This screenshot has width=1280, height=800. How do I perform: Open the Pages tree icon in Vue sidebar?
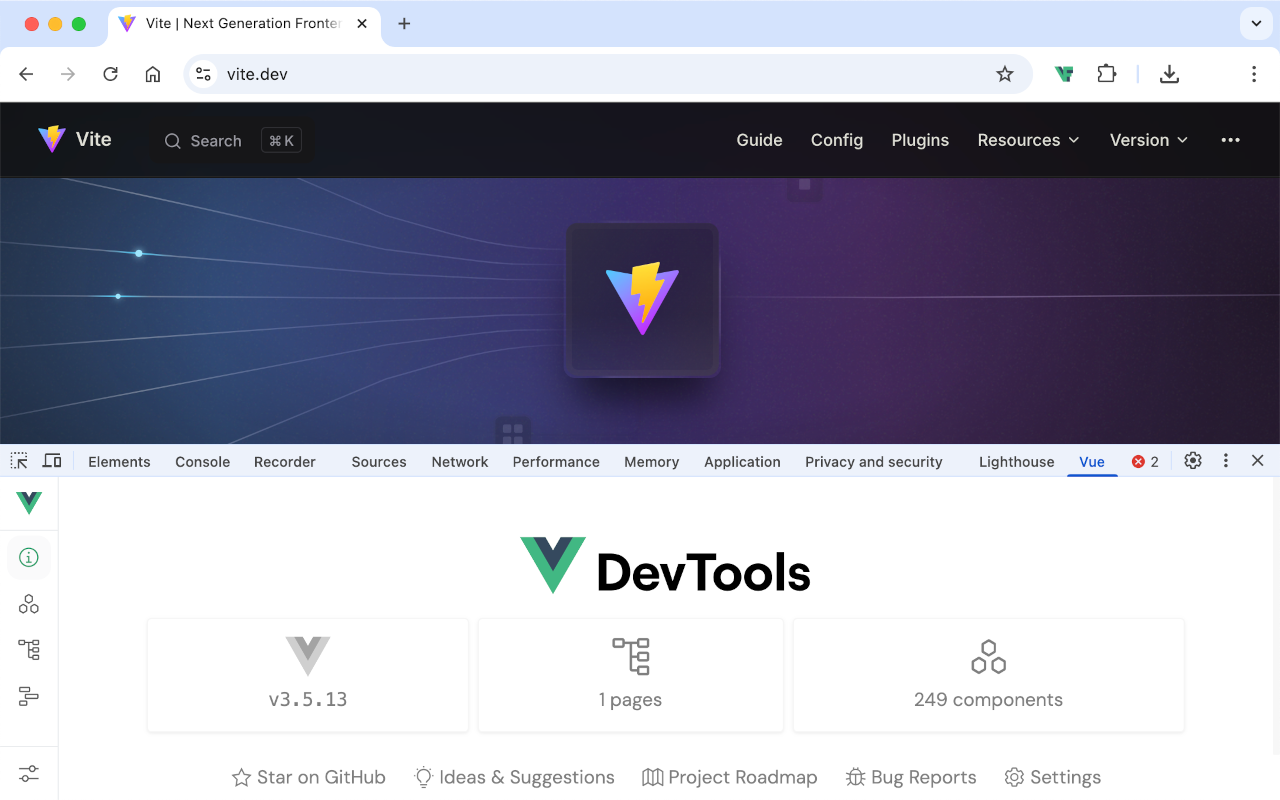click(29, 650)
